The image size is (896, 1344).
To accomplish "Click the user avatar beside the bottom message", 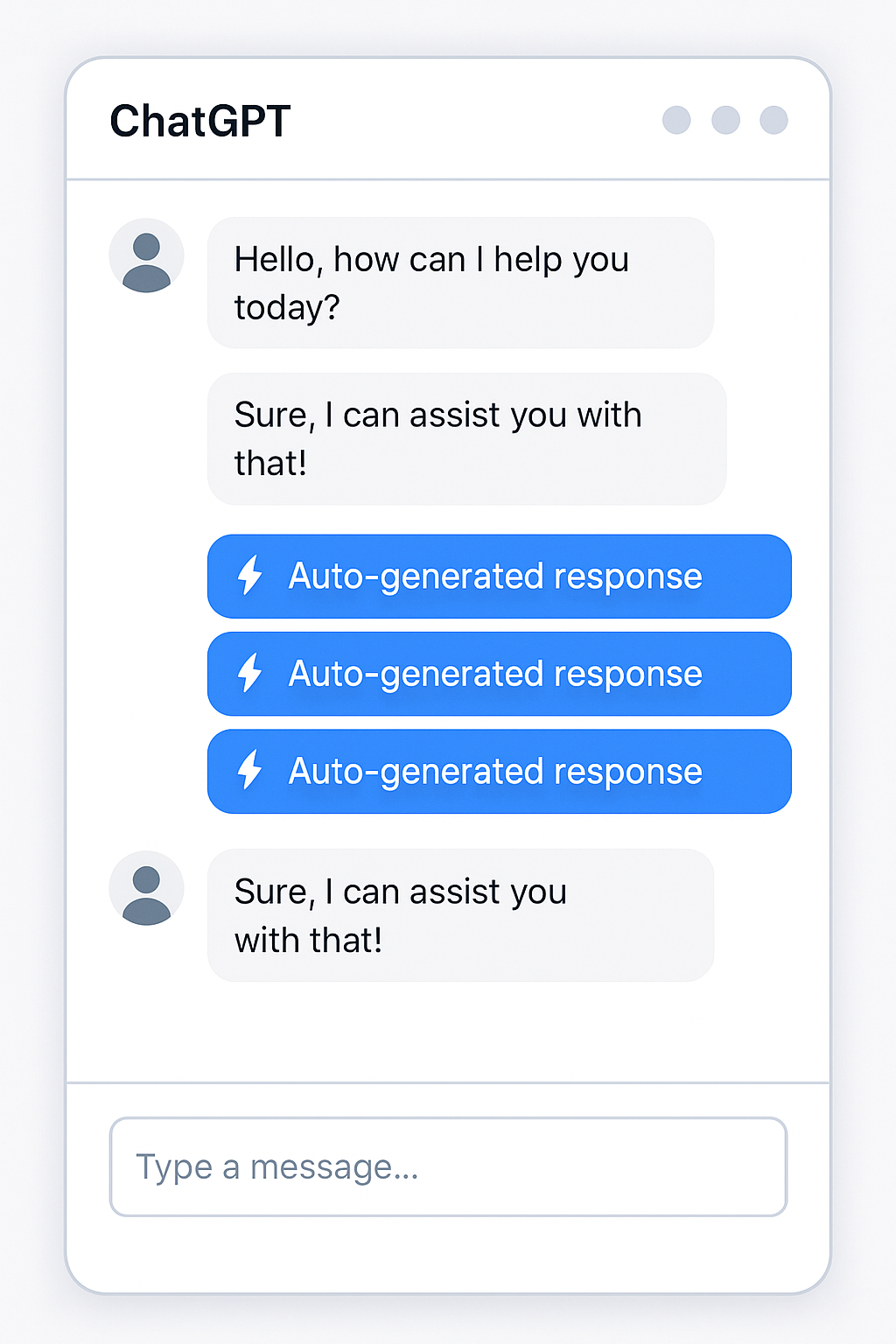I will [x=146, y=888].
